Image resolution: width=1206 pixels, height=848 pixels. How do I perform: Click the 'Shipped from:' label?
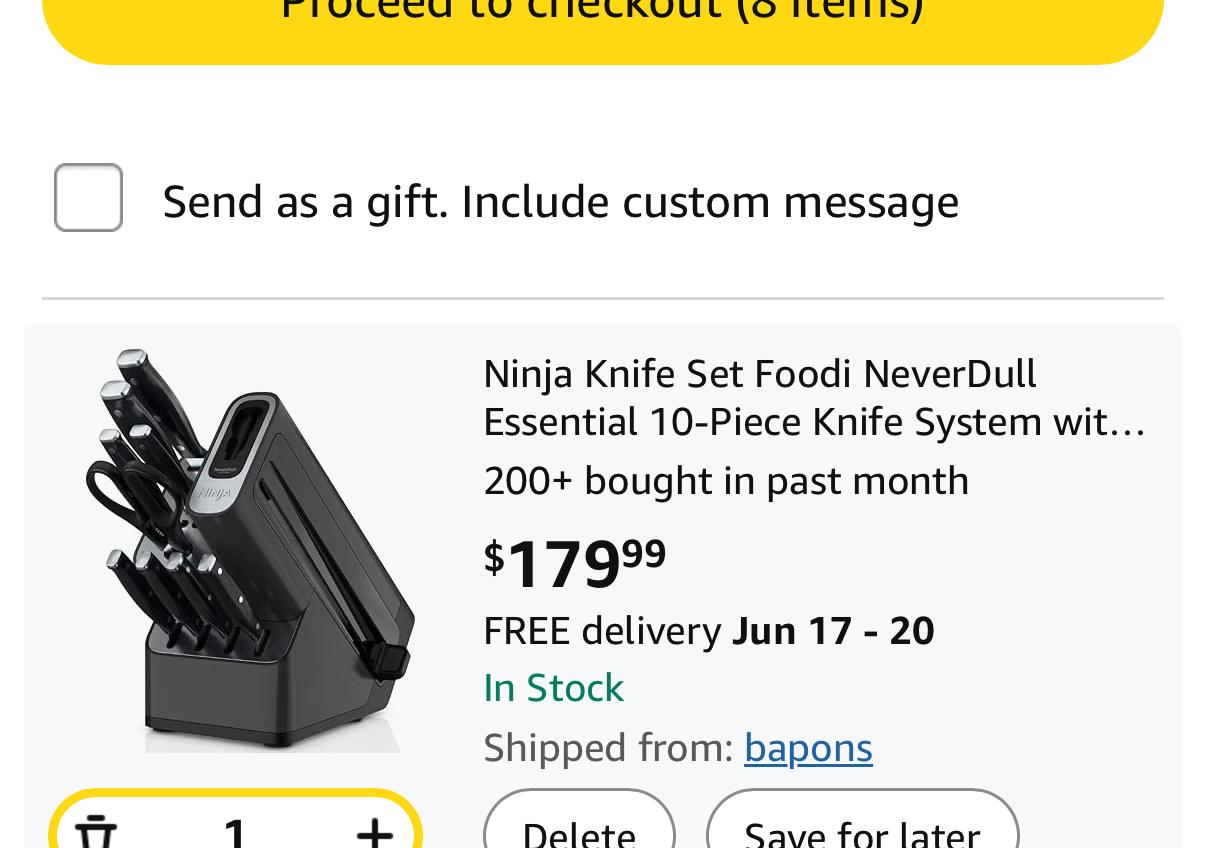[608, 748]
